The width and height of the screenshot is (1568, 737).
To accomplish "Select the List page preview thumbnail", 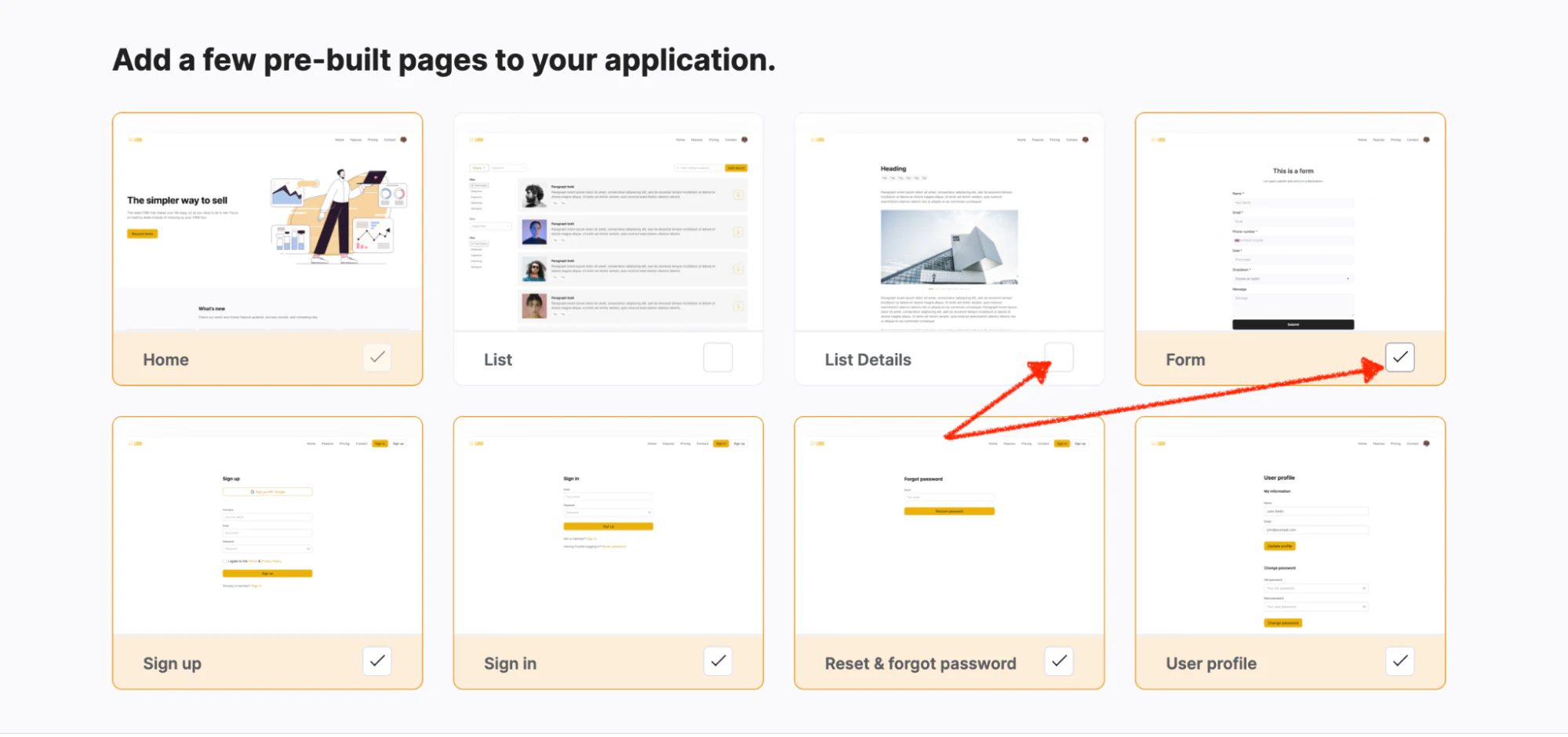I will click(x=609, y=222).
